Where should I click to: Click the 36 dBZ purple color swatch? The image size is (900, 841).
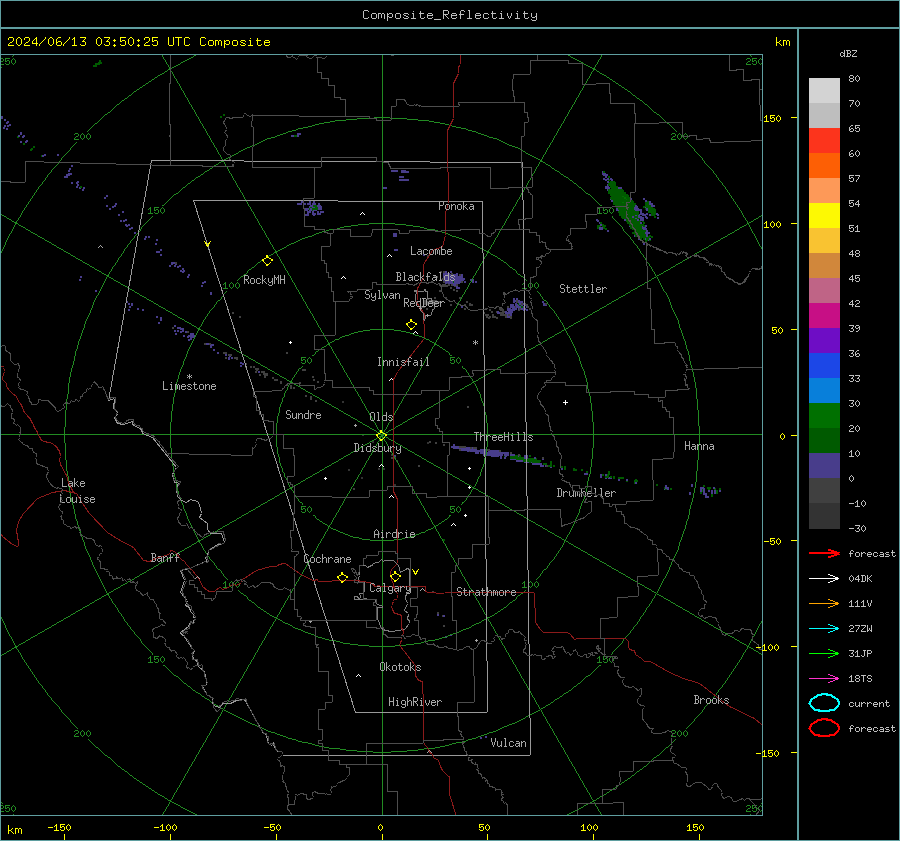coord(824,341)
